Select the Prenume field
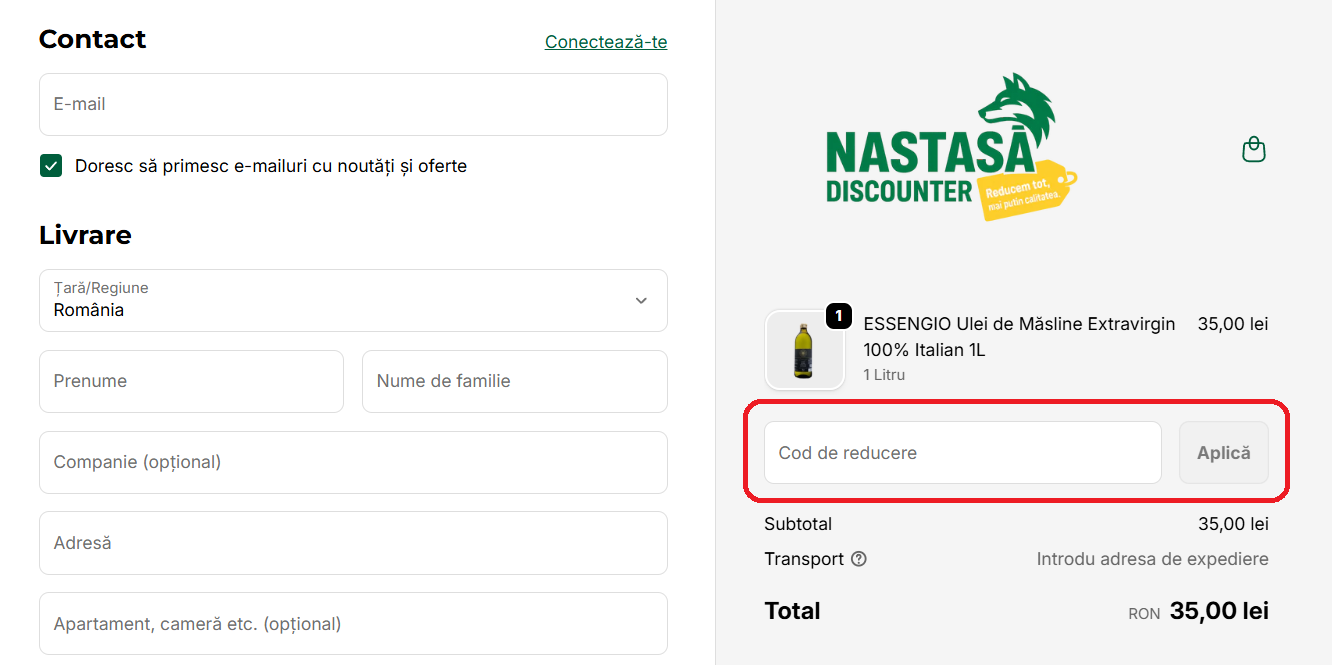The height and width of the screenshot is (665, 1332). (191, 381)
